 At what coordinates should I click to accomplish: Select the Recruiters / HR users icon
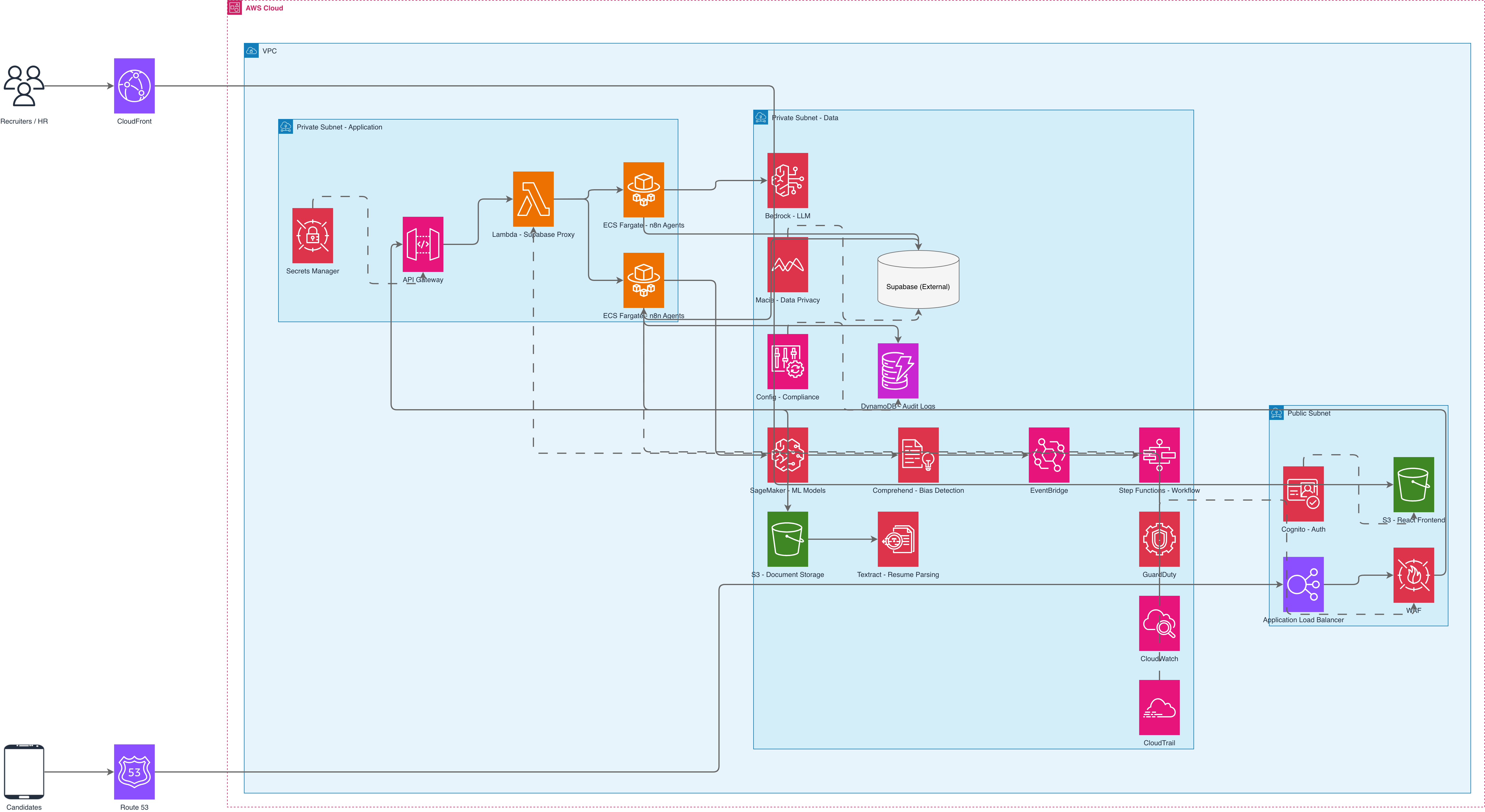coord(24,86)
